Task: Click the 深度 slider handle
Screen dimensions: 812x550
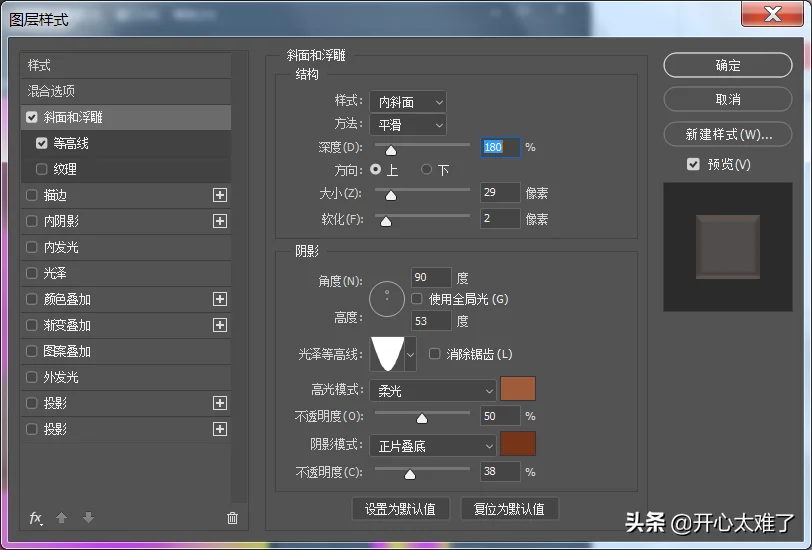Action: [x=391, y=150]
